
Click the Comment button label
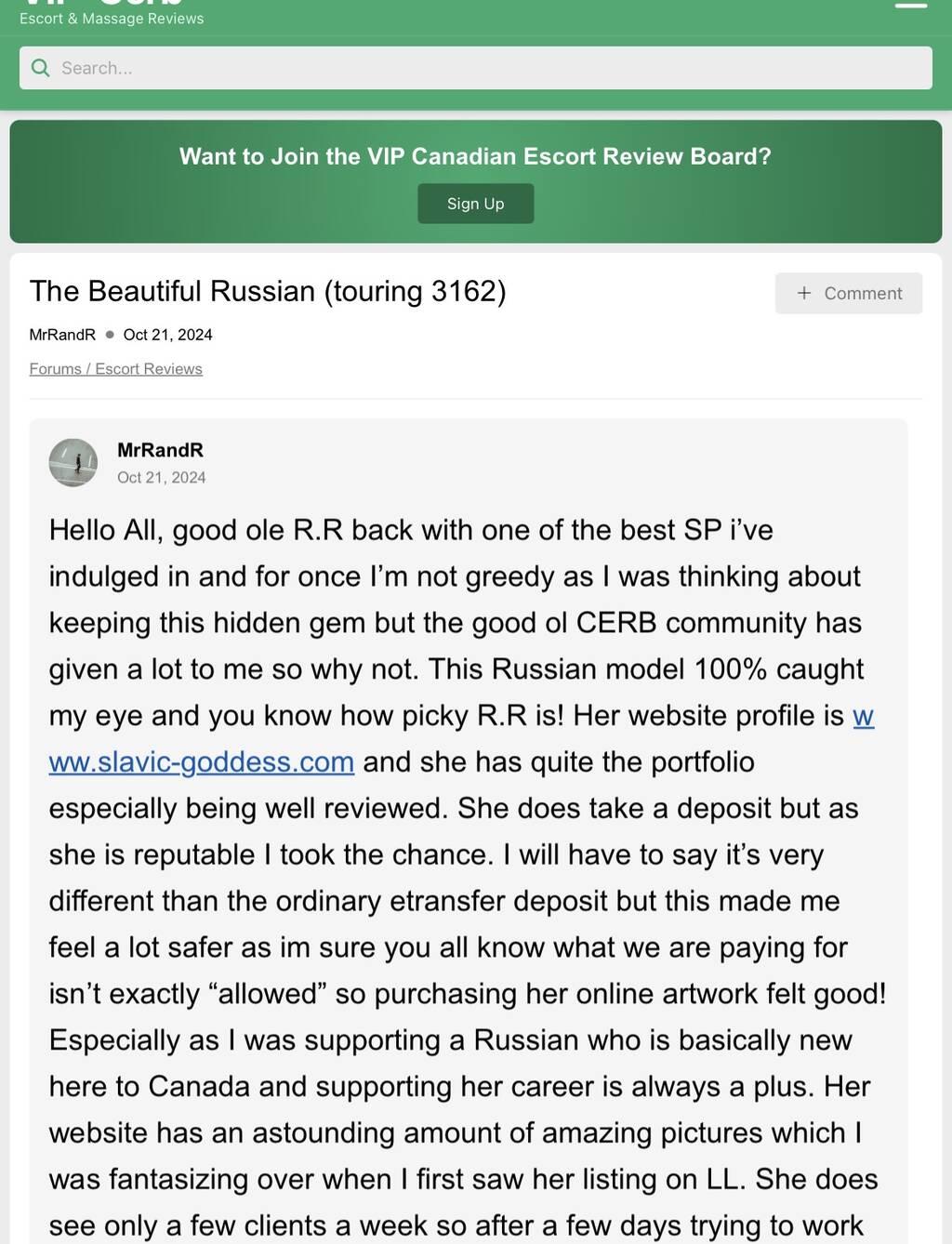coord(863,293)
